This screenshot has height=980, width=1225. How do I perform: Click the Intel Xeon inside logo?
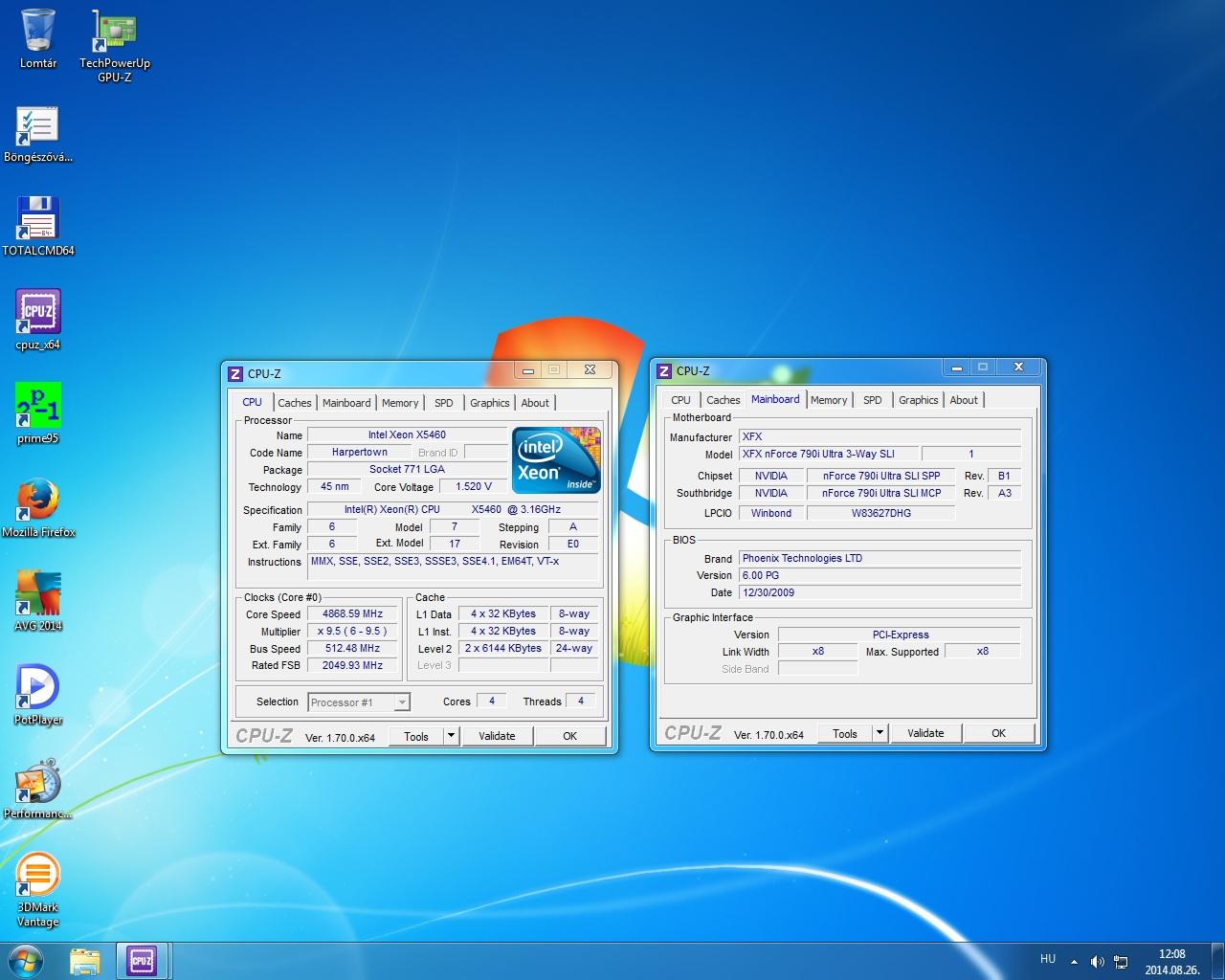(x=557, y=459)
